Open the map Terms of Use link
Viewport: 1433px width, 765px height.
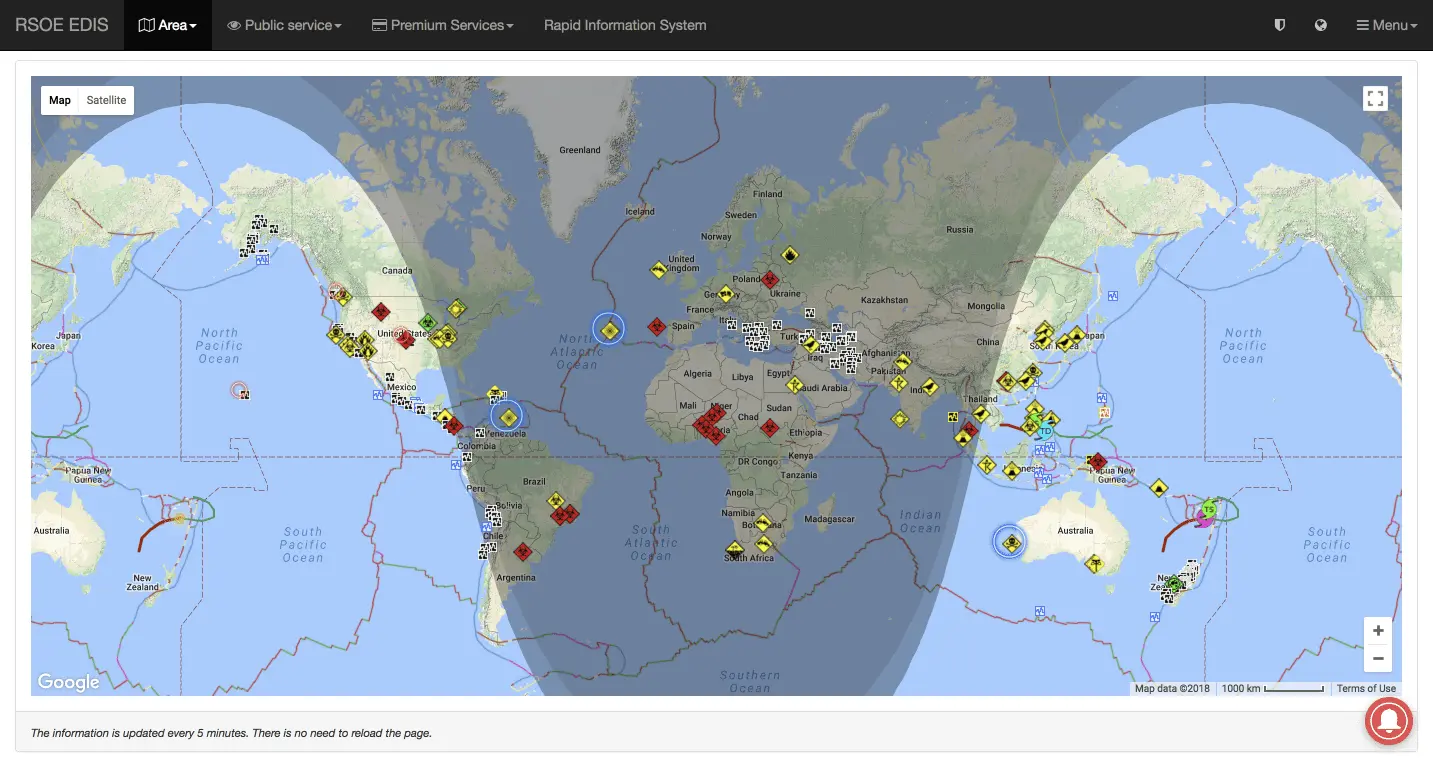[x=1366, y=688]
